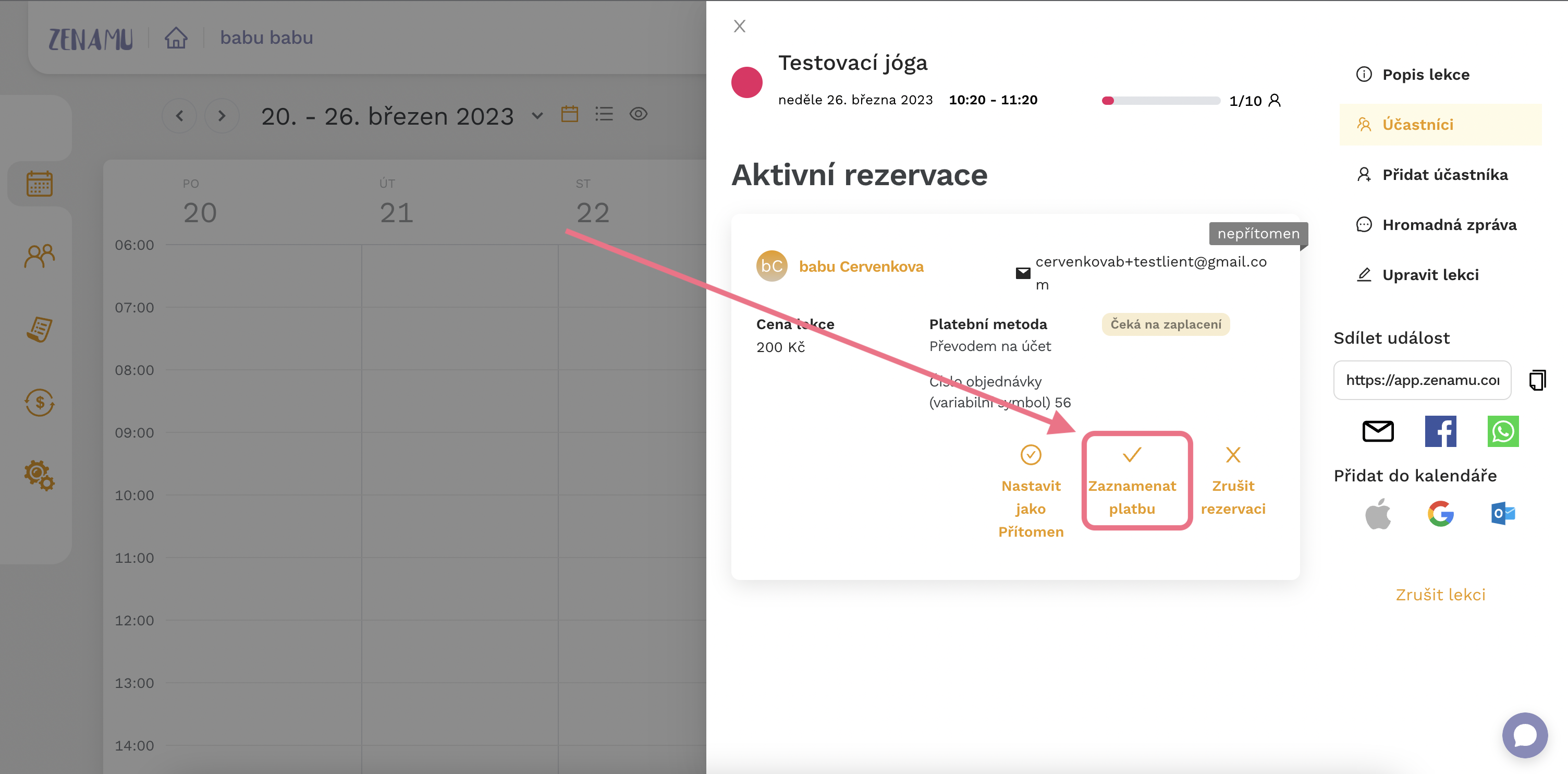
Task: Click the Čeká na zaplacení badge
Action: pos(1166,324)
